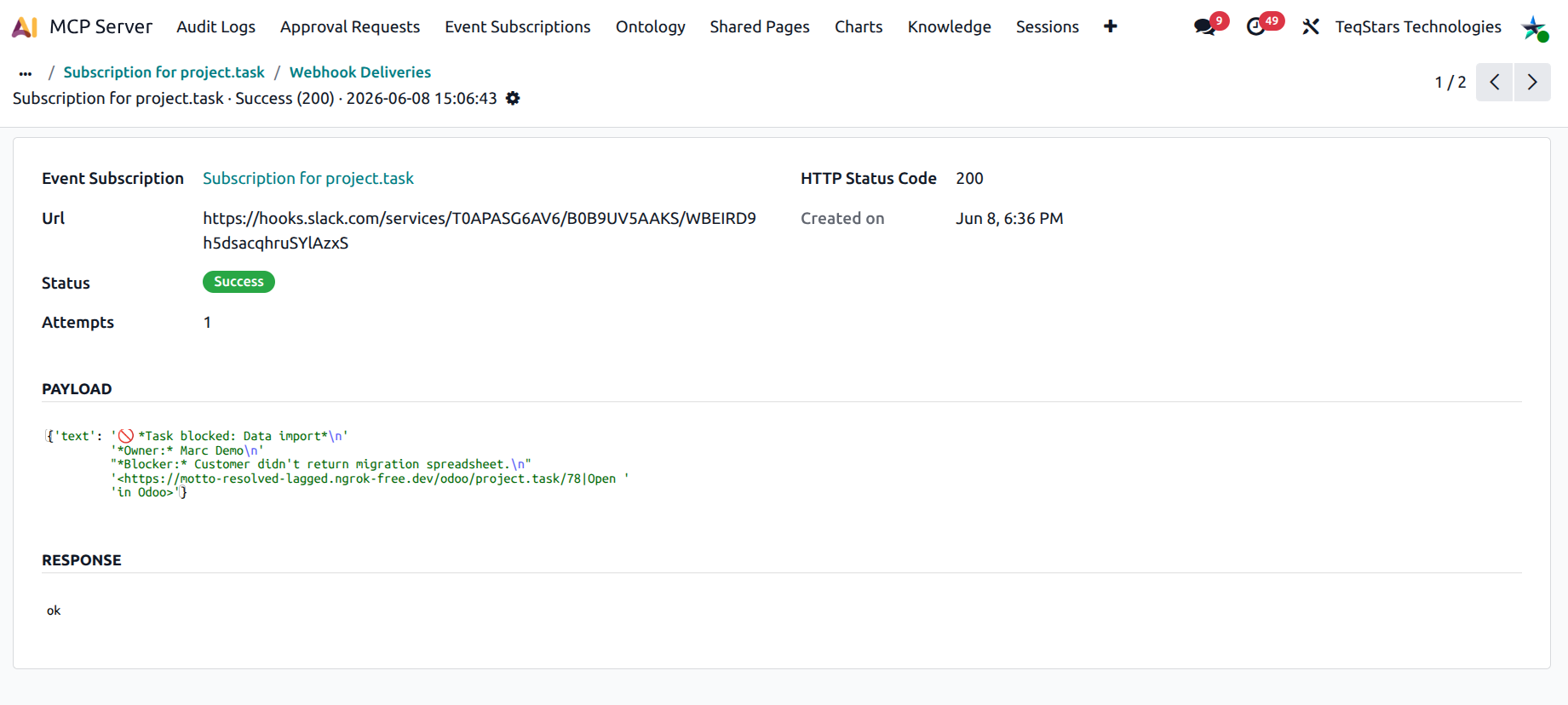
Task: Open the Shared Pages menu
Action: [x=760, y=27]
